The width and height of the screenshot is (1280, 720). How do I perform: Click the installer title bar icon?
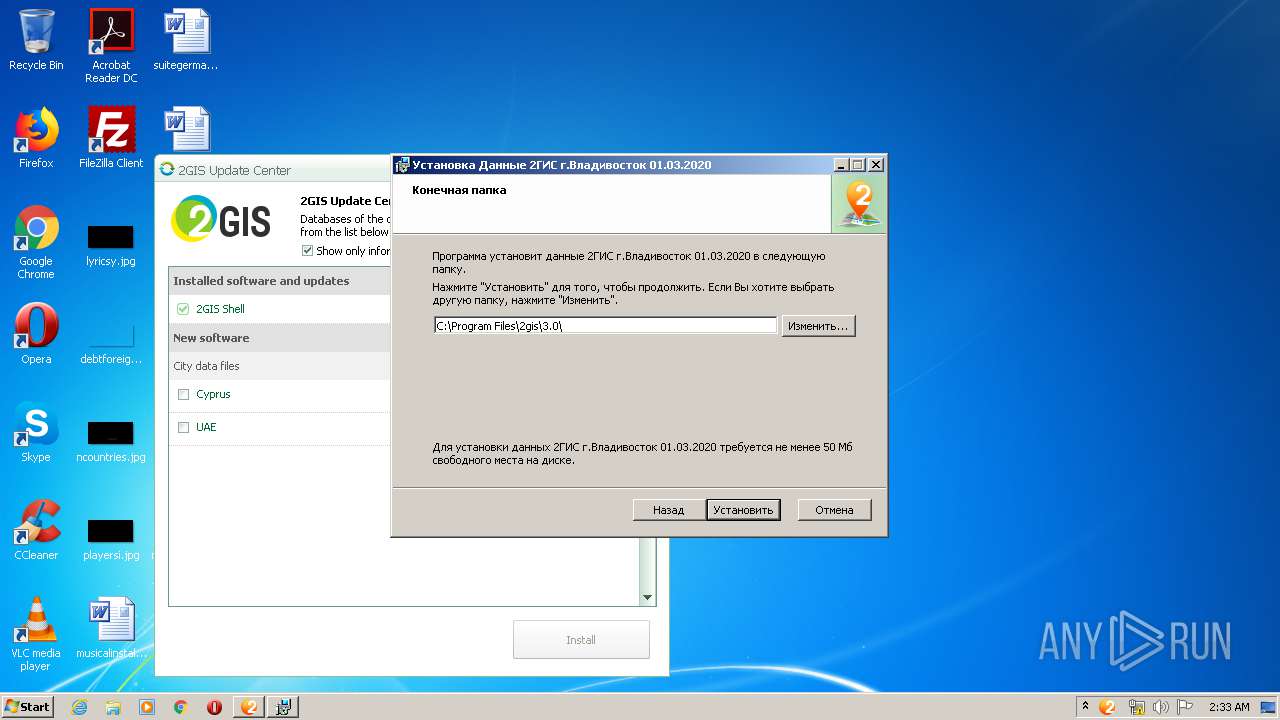pos(402,165)
